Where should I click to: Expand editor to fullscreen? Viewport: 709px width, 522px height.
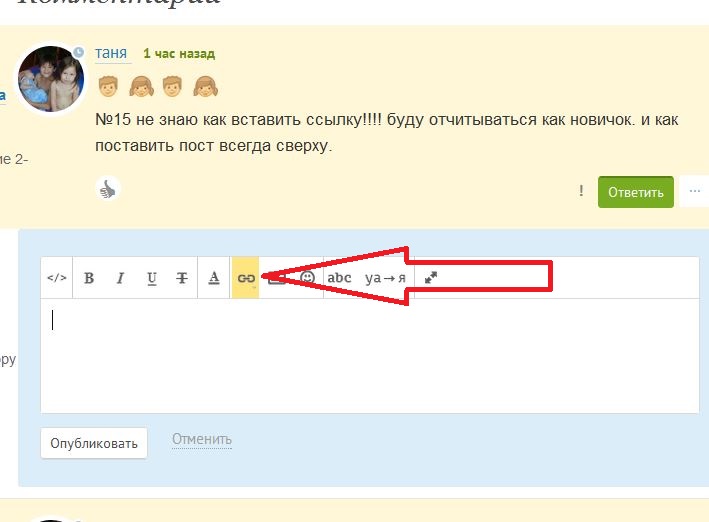(x=431, y=278)
